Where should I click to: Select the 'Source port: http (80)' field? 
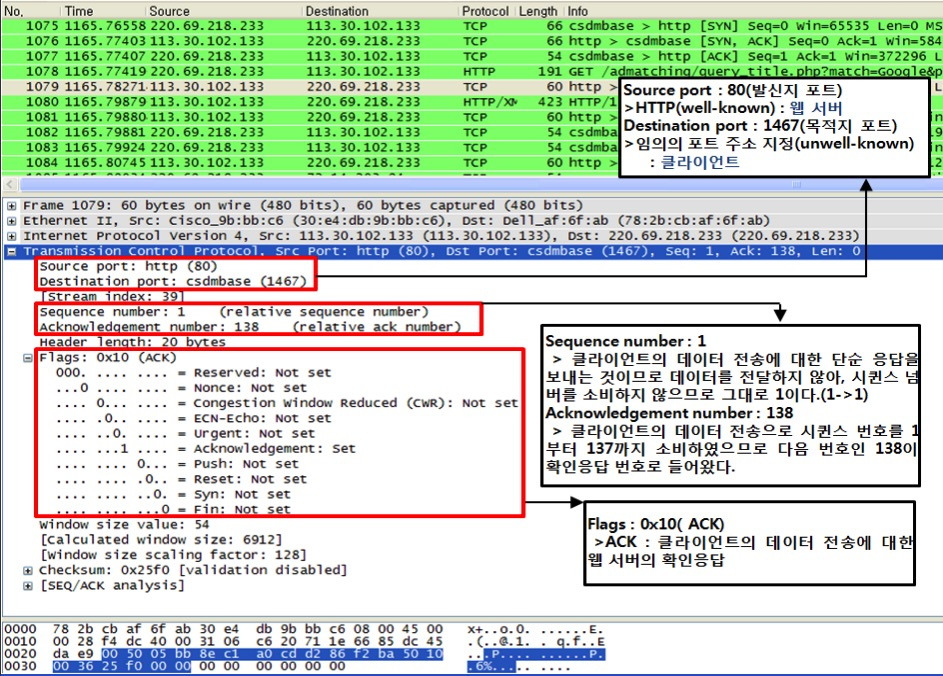[x=128, y=266]
